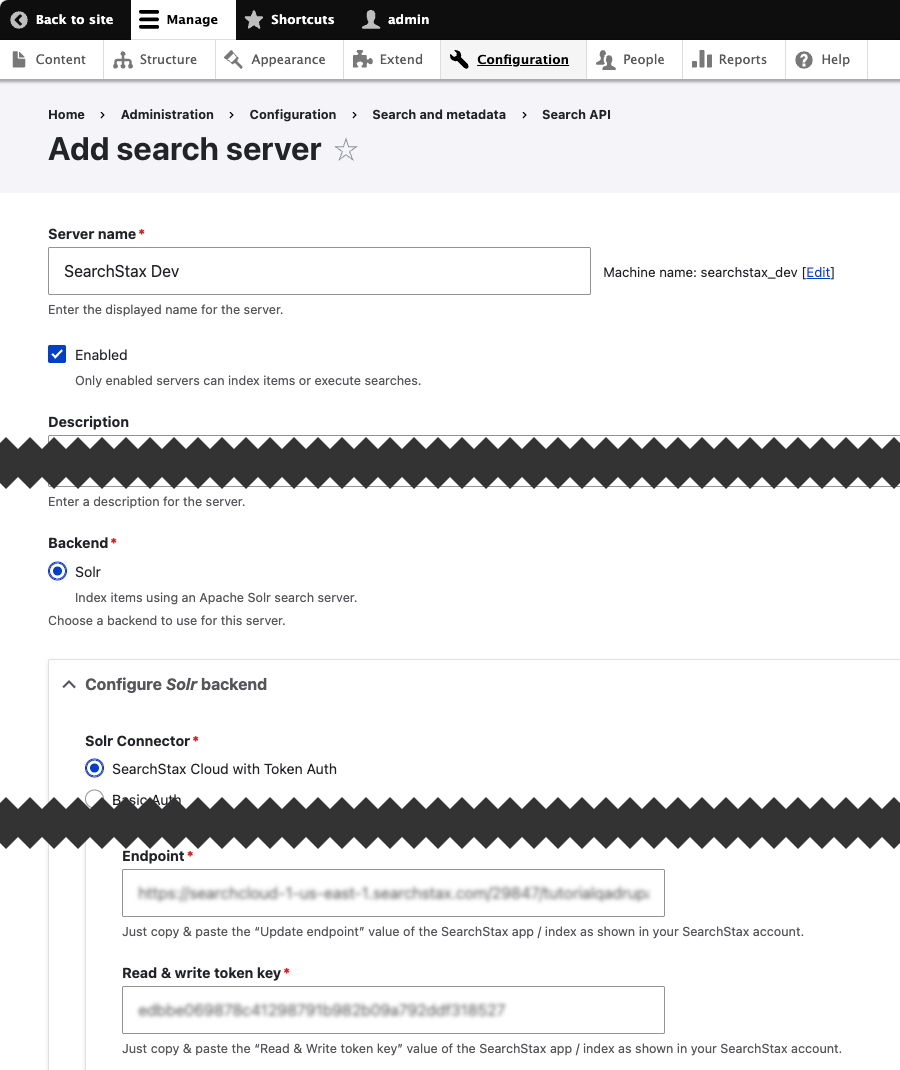Click the Home breadcrumb link
Viewport: 900px width, 1070px height.
point(66,115)
